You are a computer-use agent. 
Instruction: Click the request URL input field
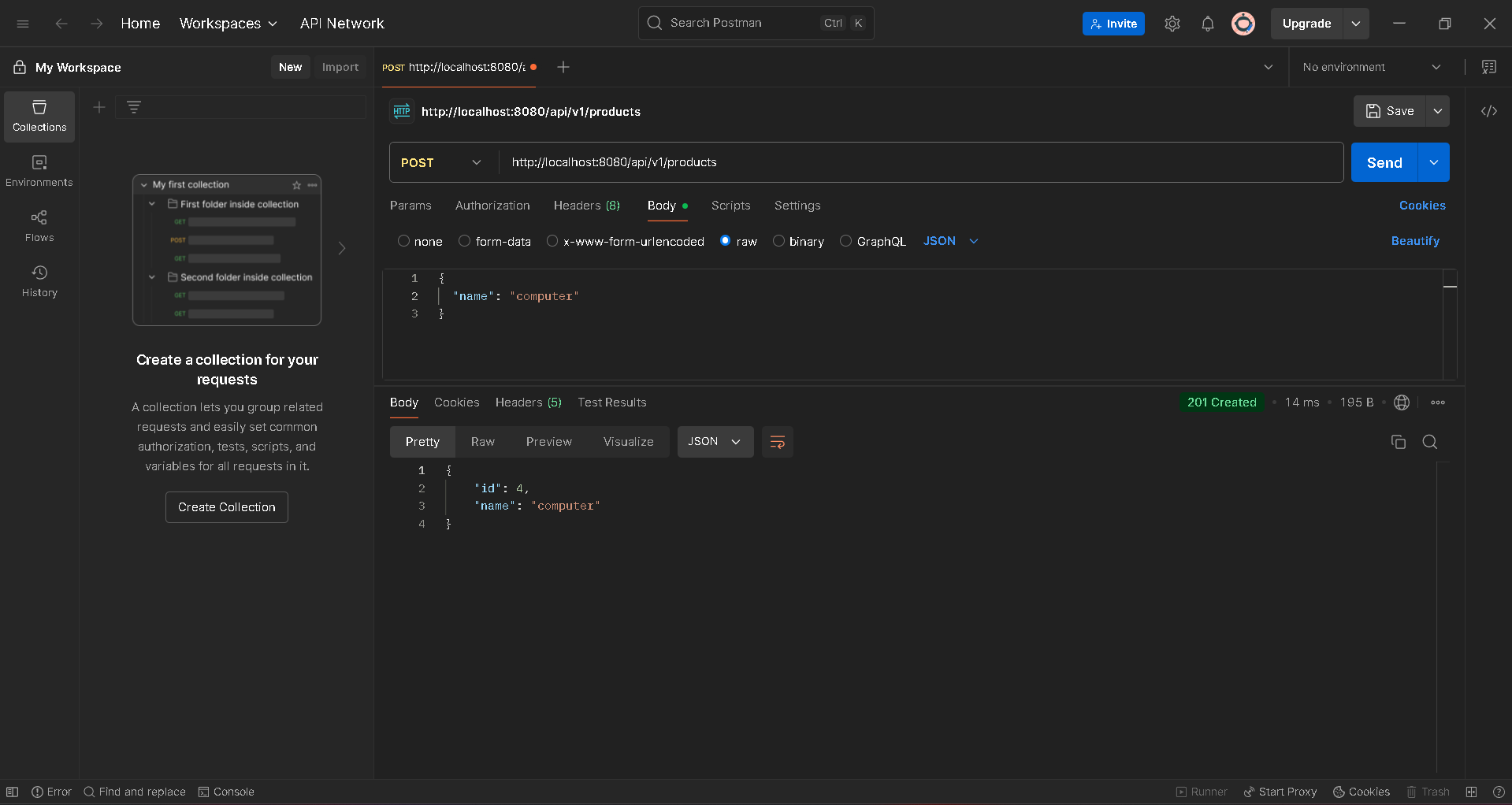(x=920, y=162)
